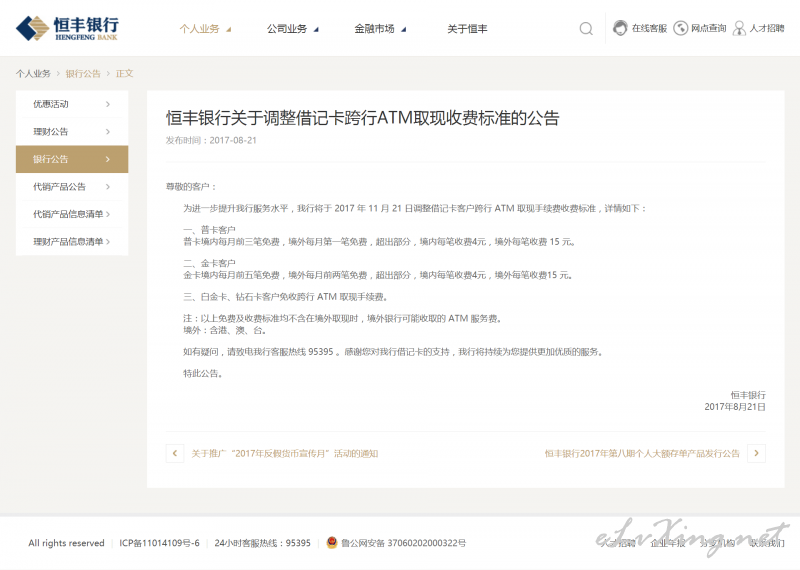Click the 2017年8月21日 signature date
800x570 pixels.
coord(735,407)
